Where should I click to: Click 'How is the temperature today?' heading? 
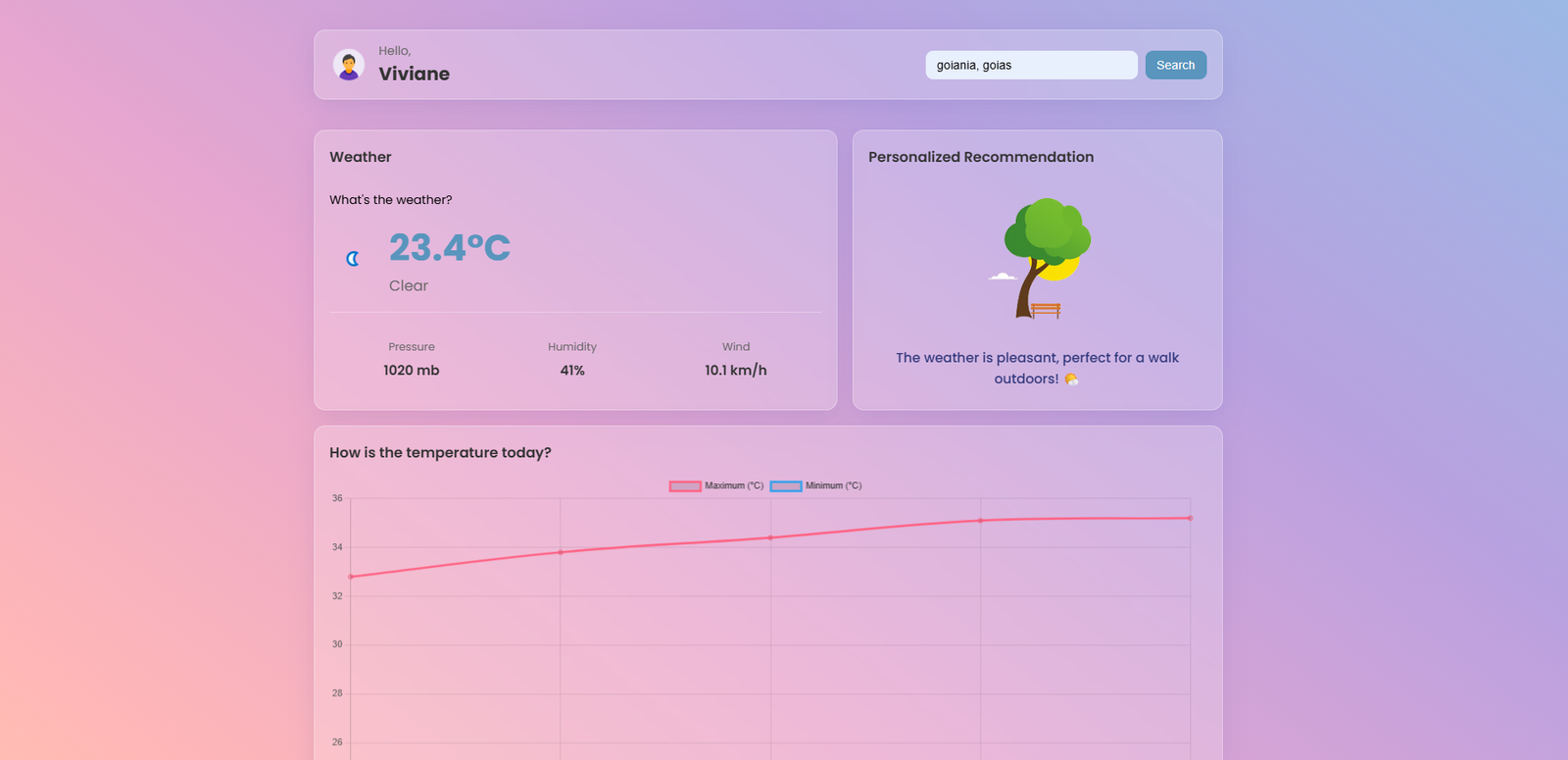click(440, 453)
